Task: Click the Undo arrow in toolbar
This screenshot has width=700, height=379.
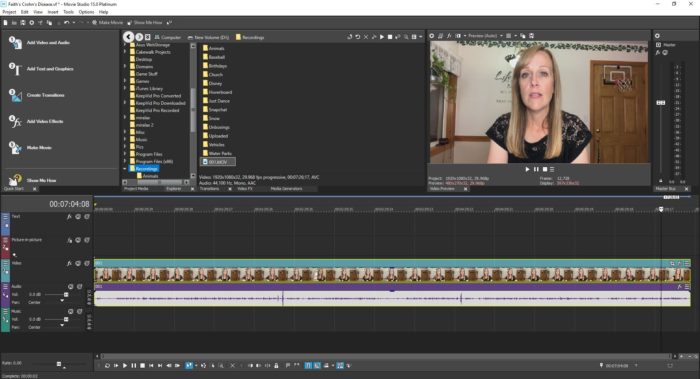Action: (x=67, y=22)
